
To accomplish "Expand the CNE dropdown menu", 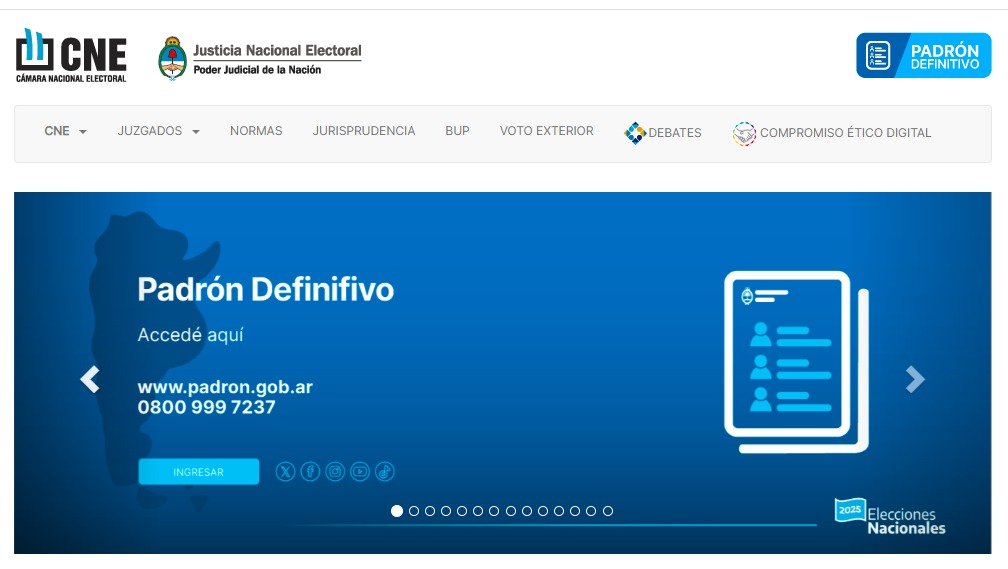I will (x=65, y=132).
